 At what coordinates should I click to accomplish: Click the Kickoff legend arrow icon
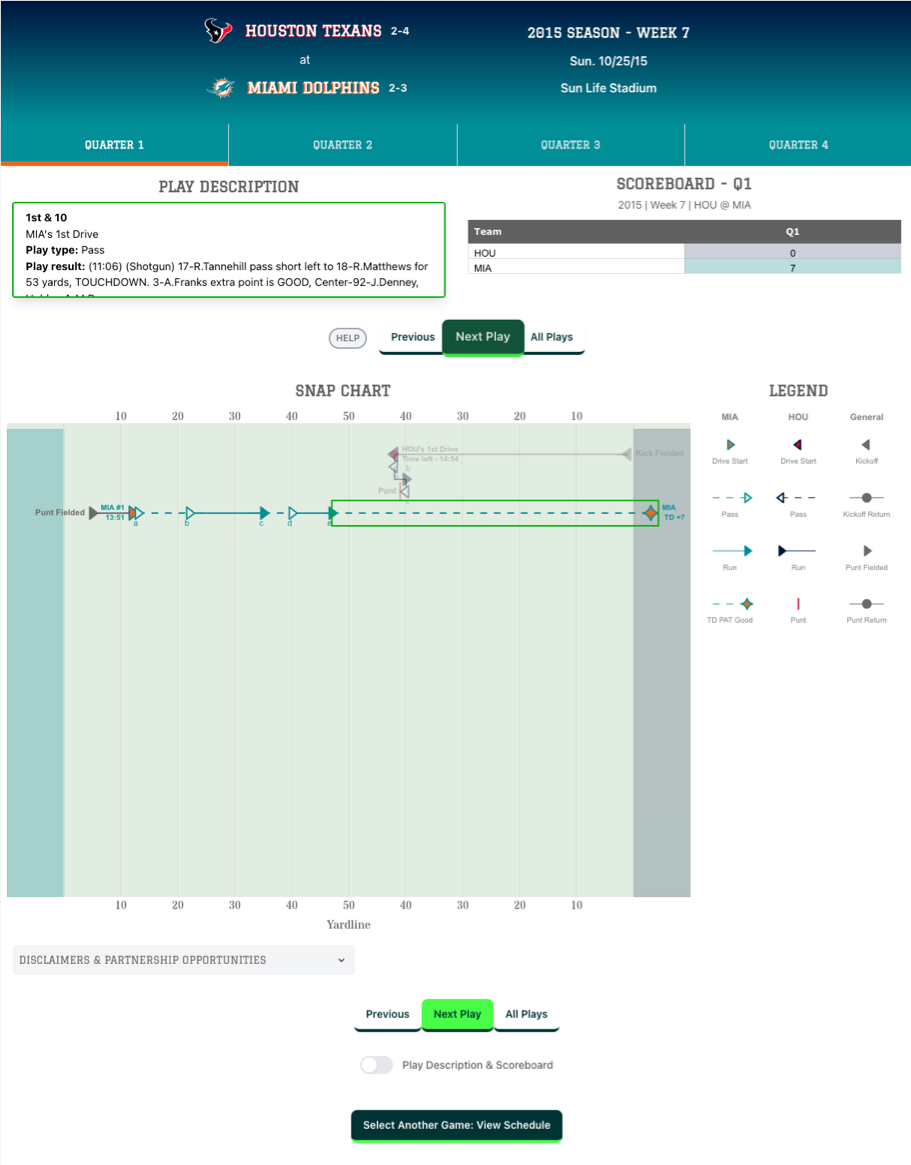coord(866,445)
